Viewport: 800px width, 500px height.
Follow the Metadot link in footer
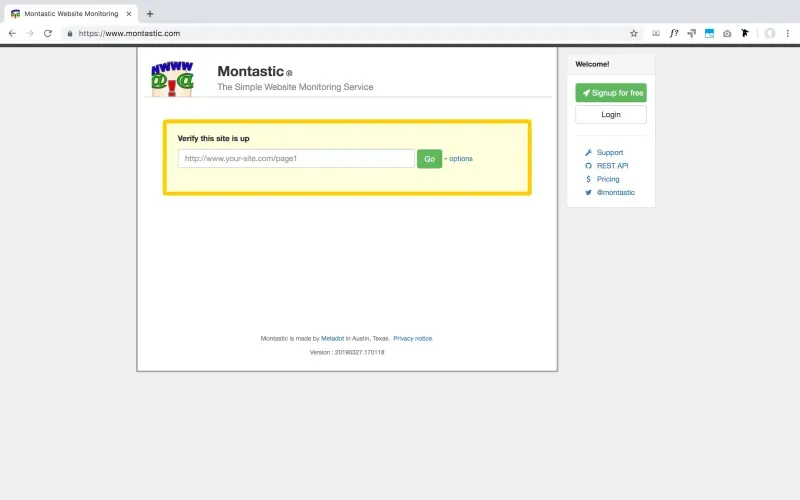click(x=332, y=338)
